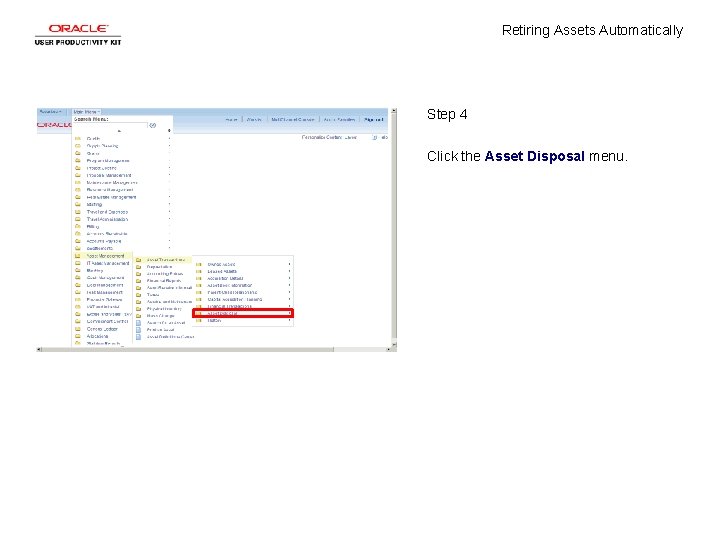Click the Banking entry
Viewport: 720px width, 540px height.
click(x=95, y=270)
